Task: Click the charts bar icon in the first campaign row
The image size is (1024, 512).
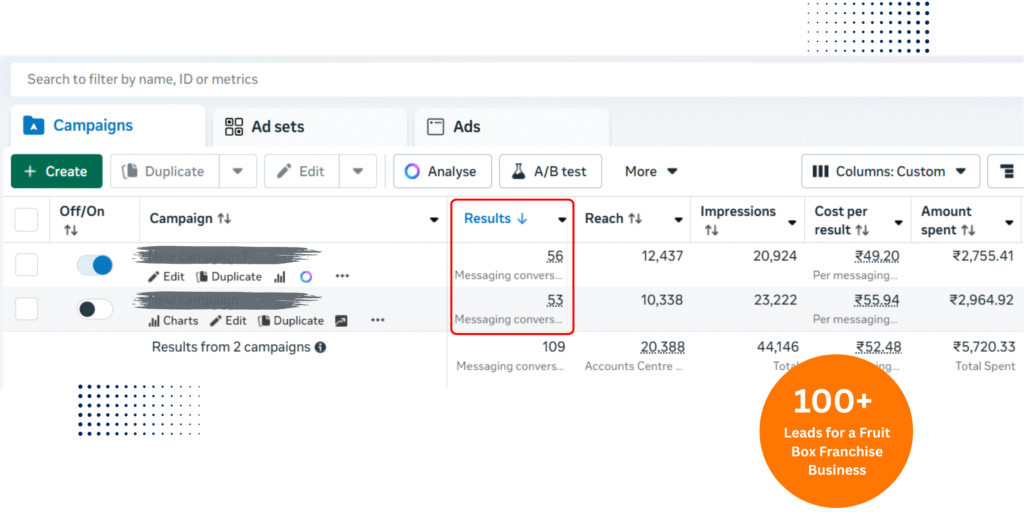Action: coord(280,277)
